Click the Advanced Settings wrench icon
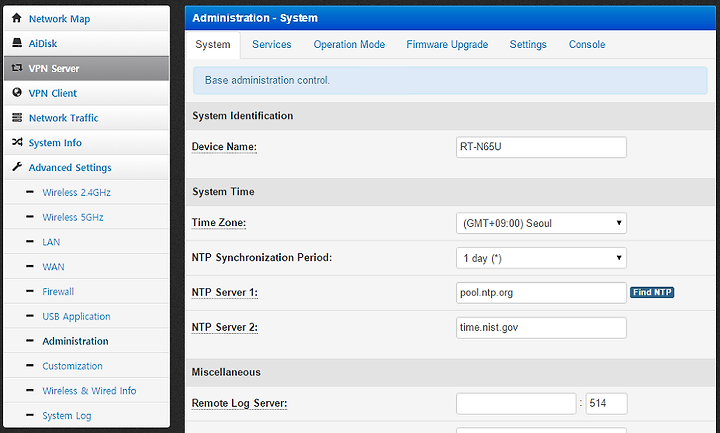Viewport: 720px width, 433px height. [17, 167]
